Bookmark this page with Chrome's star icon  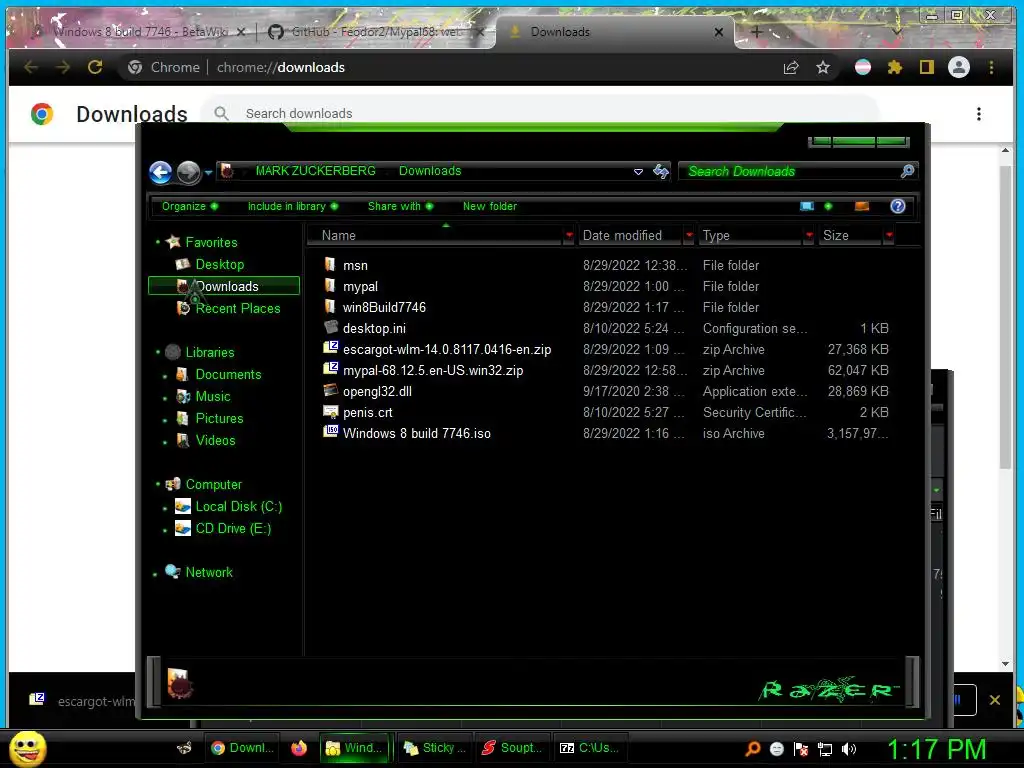[x=823, y=67]
